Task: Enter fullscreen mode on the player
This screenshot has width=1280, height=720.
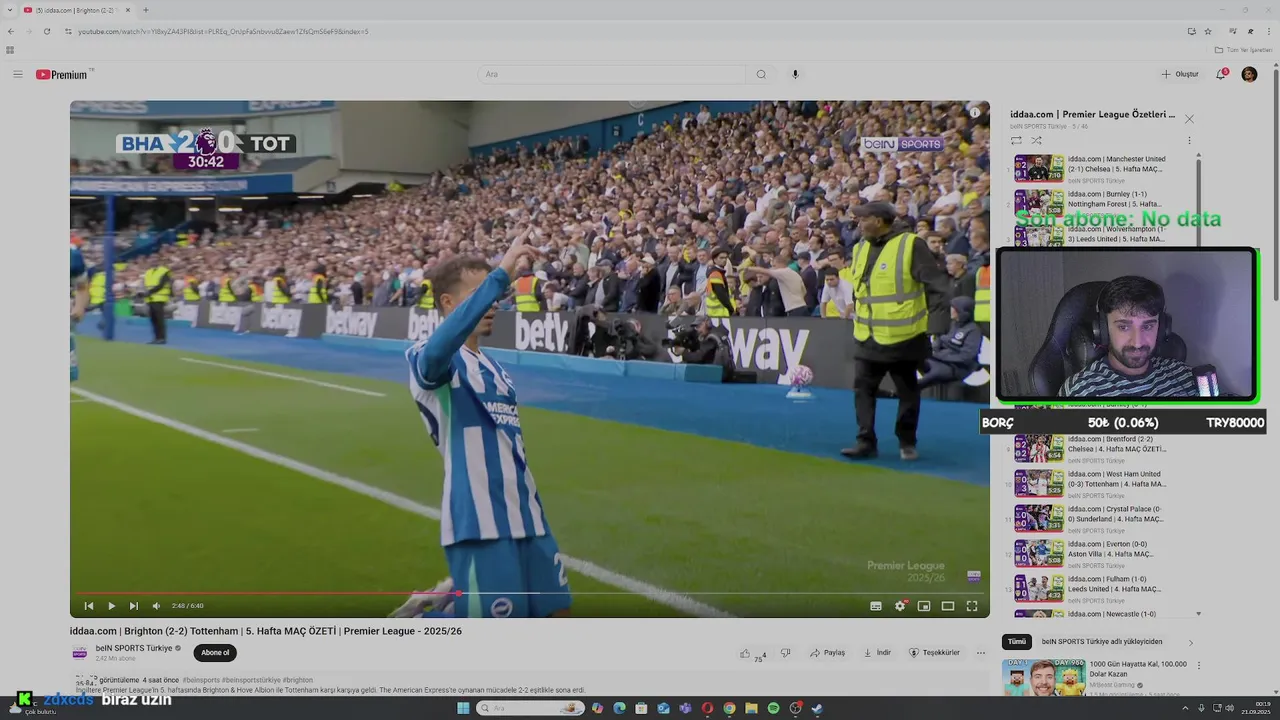Action: tap(972, 606)
